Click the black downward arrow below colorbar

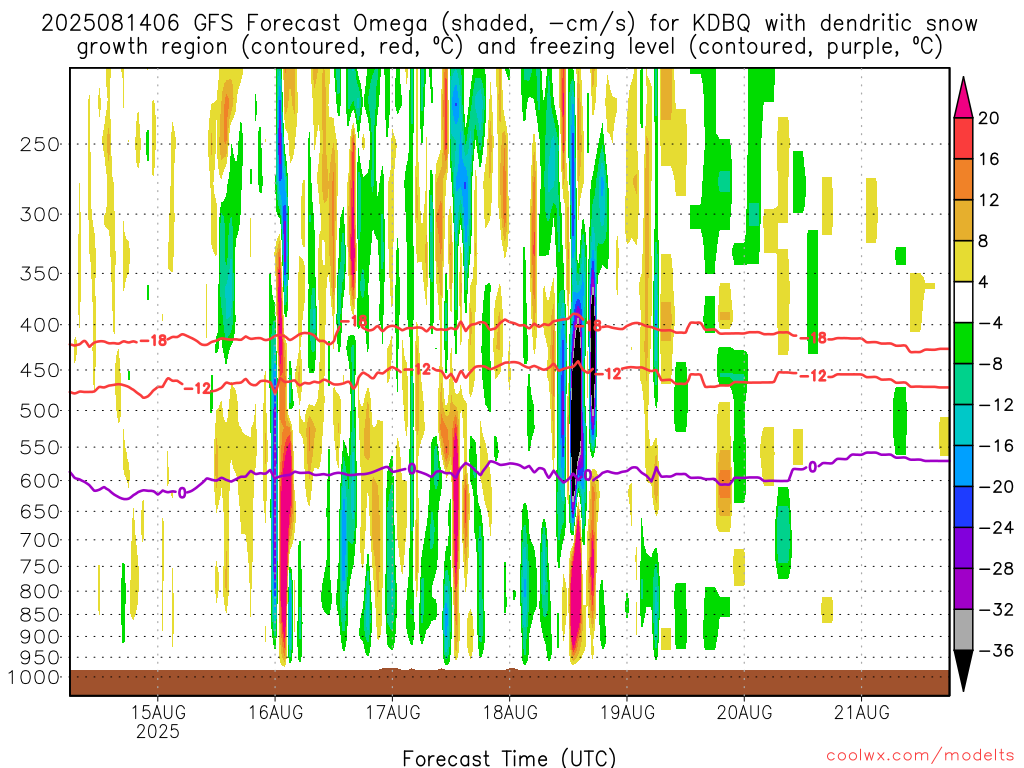click(x=963, y=671)
